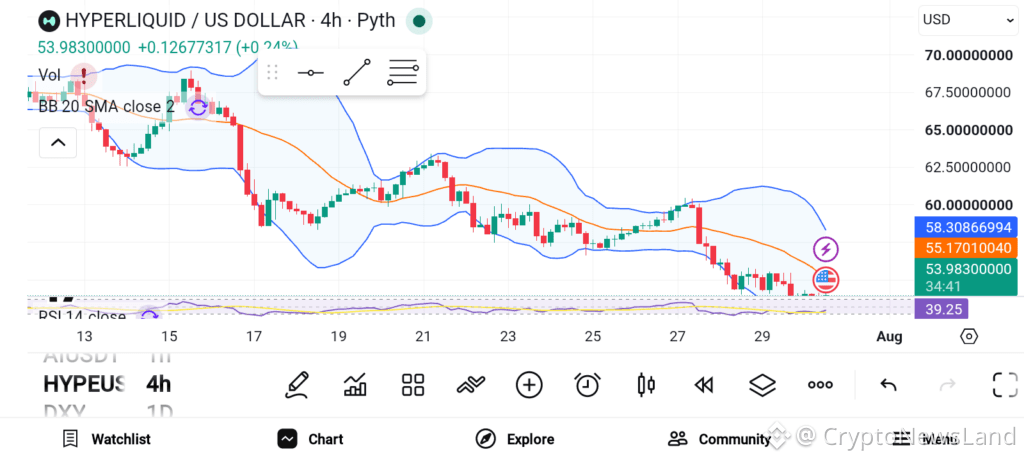Open the Indicators chart icon
Image resolution: width=1024 pixels, height=461 pixels.
355,385
